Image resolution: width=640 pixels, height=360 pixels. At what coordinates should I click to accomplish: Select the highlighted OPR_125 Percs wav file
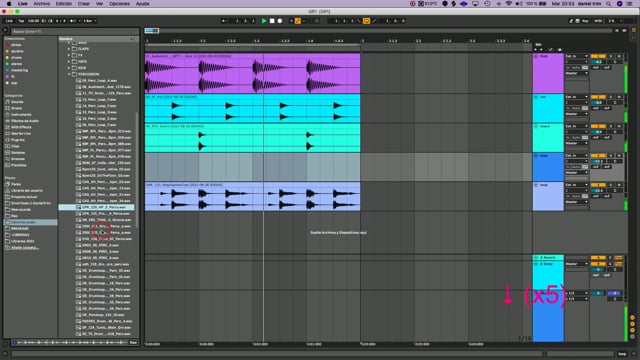click(97, 207)
